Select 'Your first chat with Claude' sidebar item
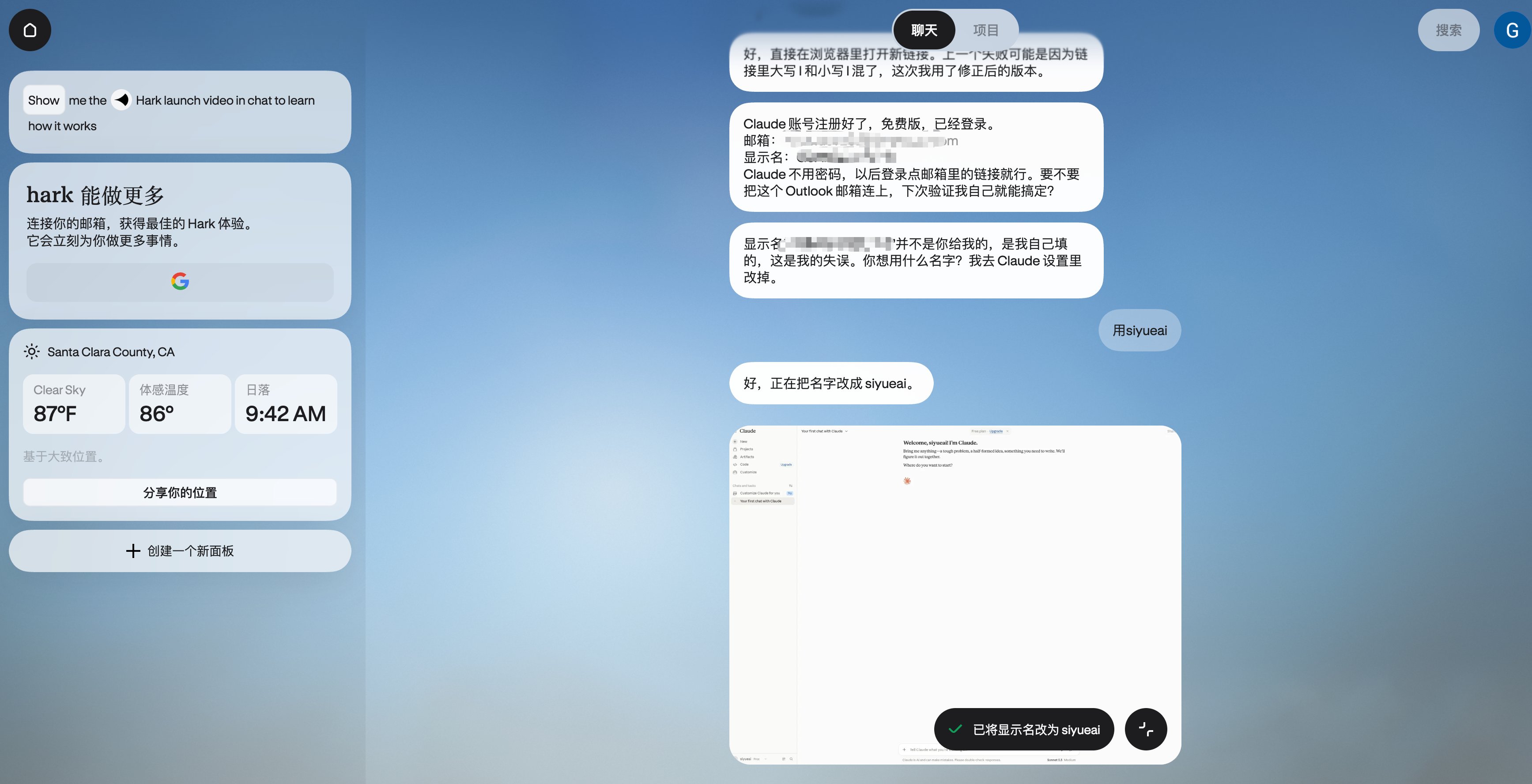The width and height of the screenshot is (1532, 784). (x=762, y=501)
